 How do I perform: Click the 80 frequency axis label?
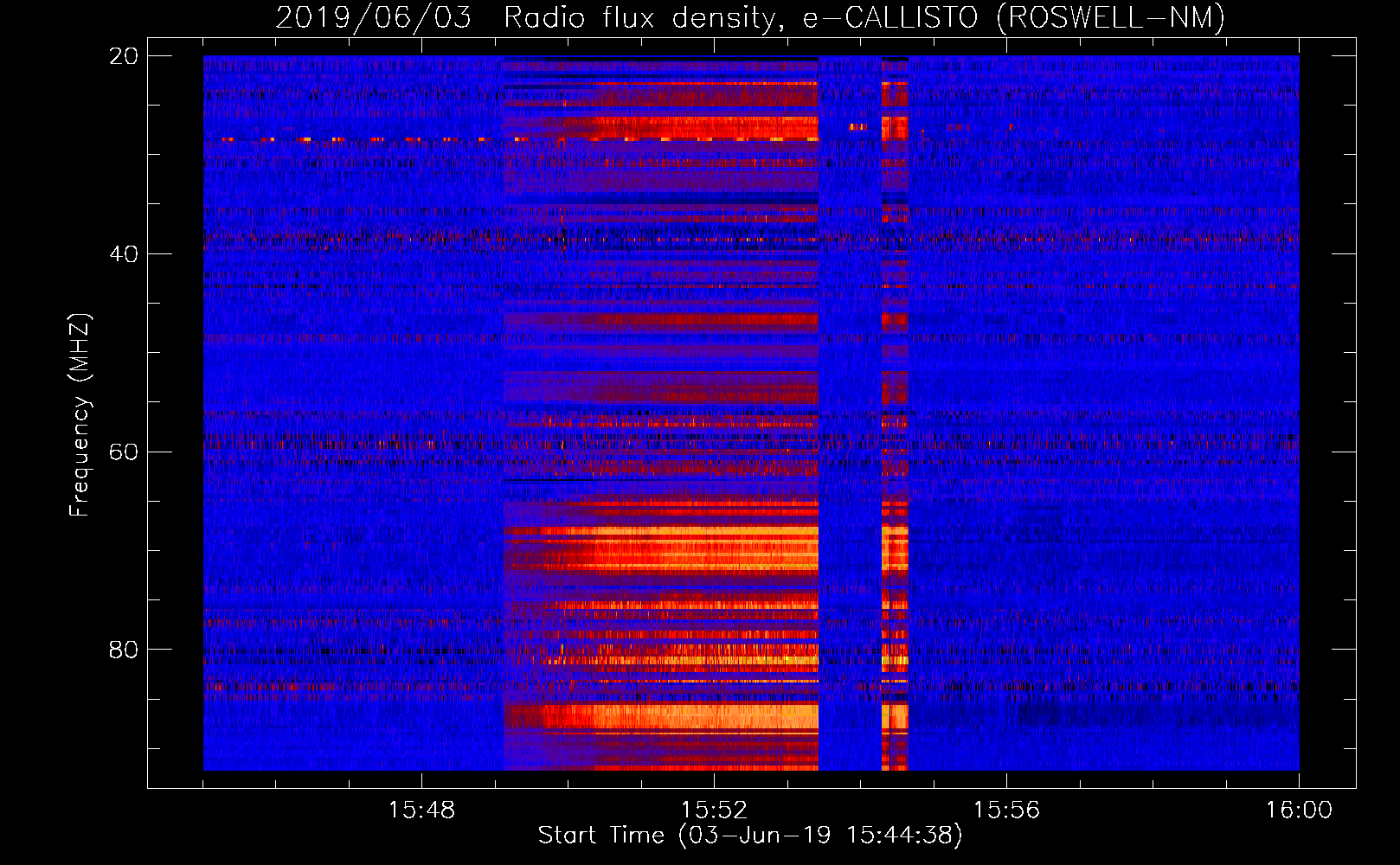(124, 650)
